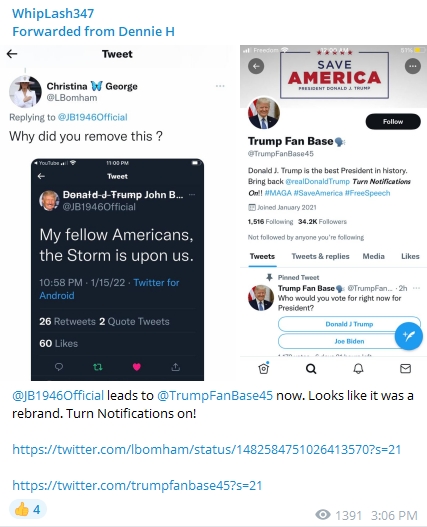Switch to the Media tab
The width and height of the screenshot is (427, 527).
click(x=373, y=256)
